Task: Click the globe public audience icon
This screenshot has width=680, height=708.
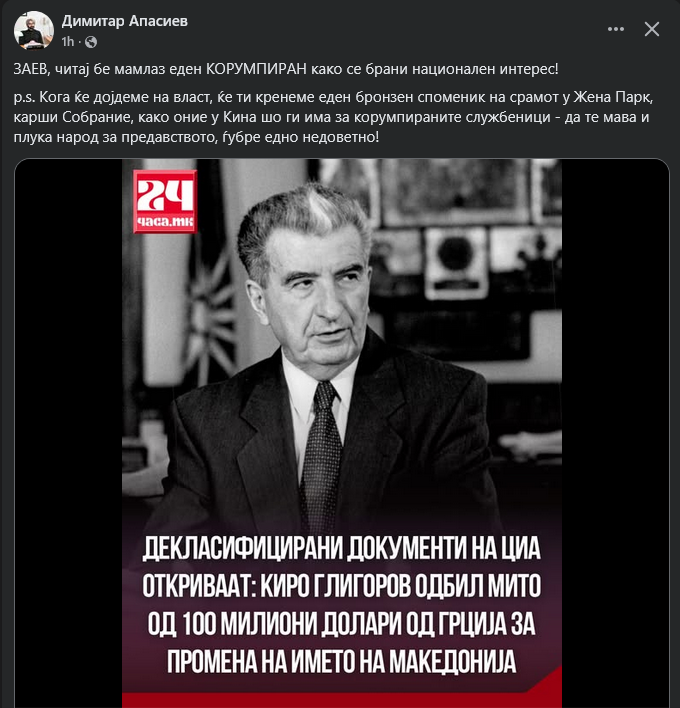Action: pyautogui.click(x=91, y=42)
